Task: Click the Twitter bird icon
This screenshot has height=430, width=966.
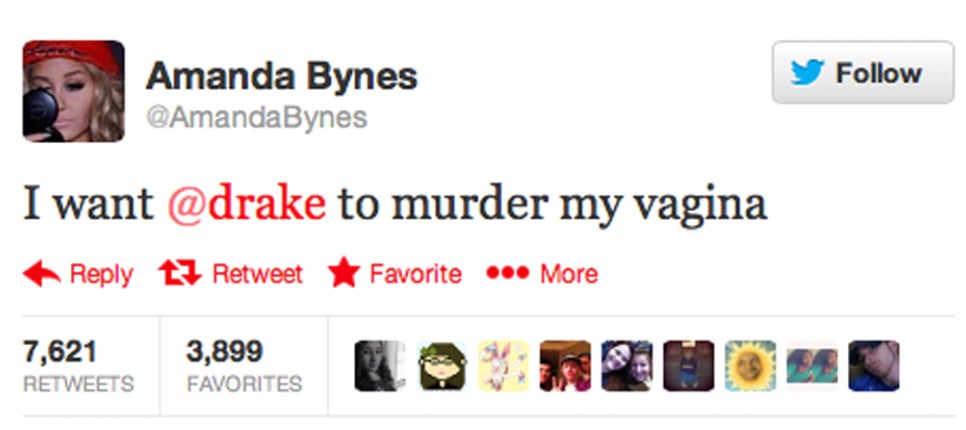Action: coord(808,73)
